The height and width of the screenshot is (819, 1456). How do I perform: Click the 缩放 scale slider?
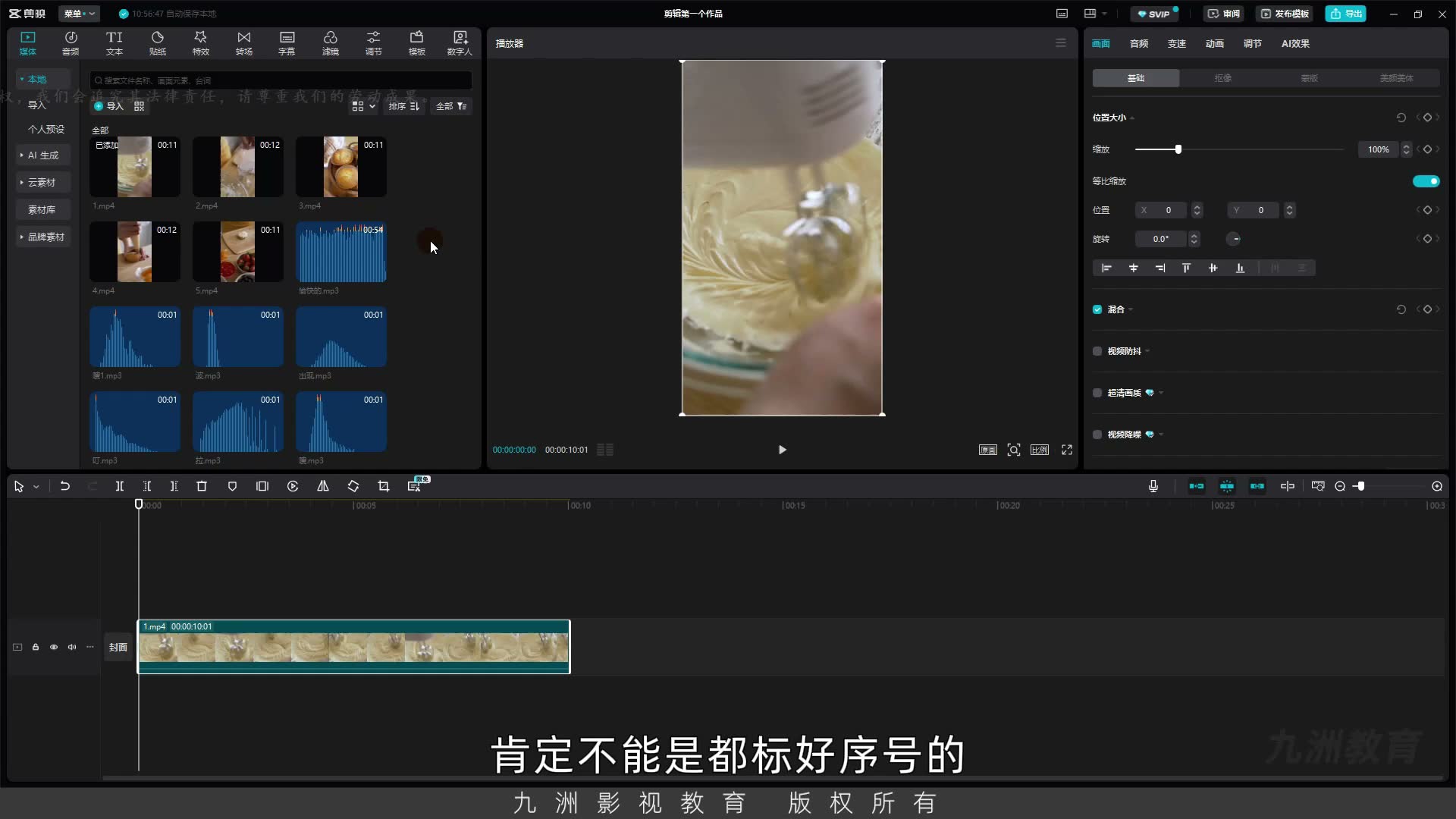pos(1238,149)
